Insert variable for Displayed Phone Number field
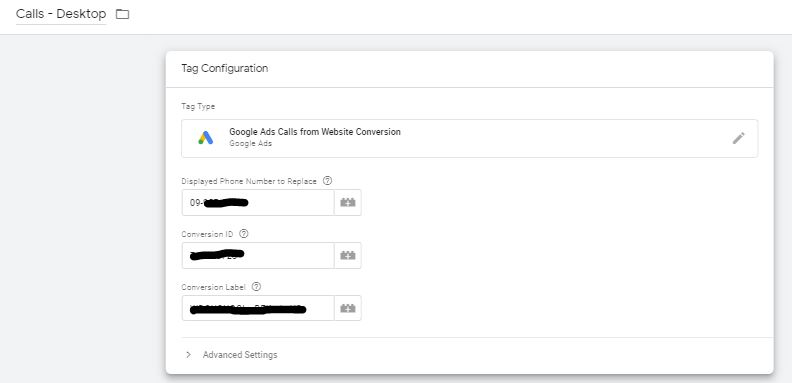 point(348,203)
